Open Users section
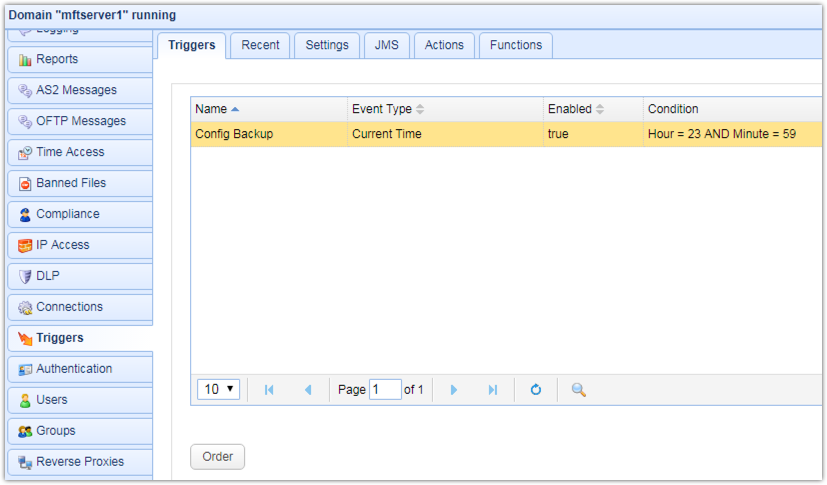 click(80, 401)
